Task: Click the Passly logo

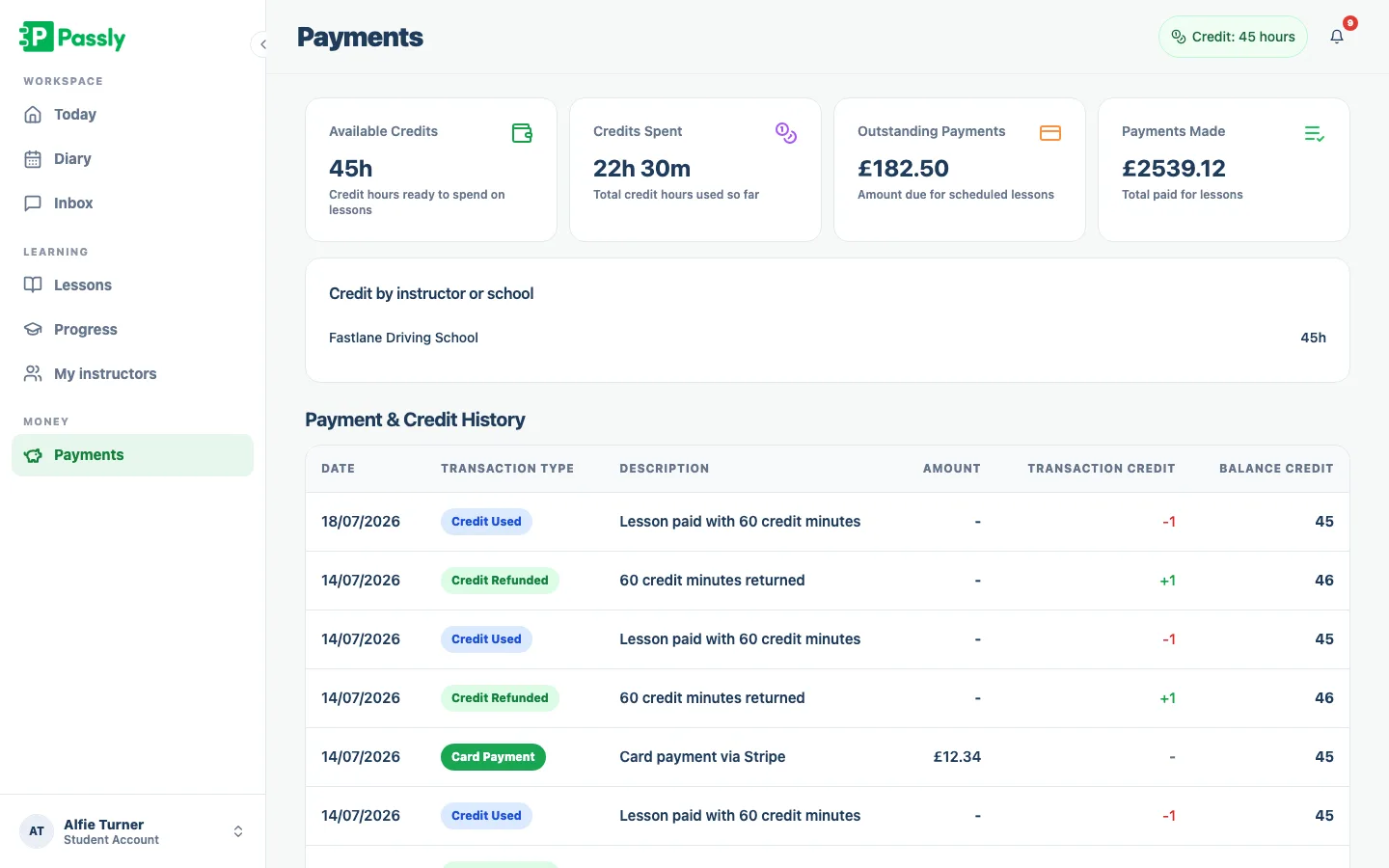Action: tap(72, 37)
